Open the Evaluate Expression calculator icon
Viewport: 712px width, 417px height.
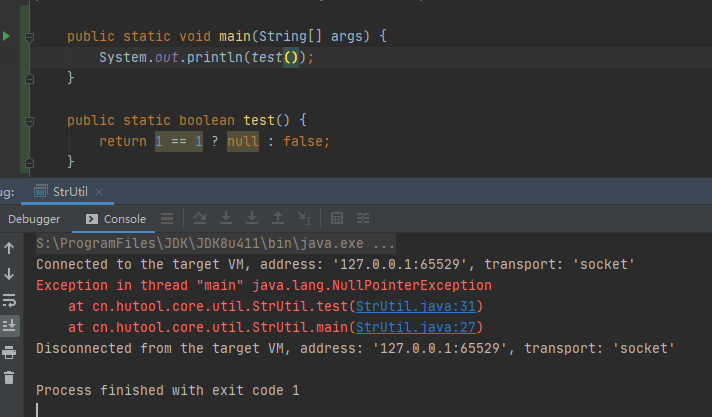click(337, 219)
